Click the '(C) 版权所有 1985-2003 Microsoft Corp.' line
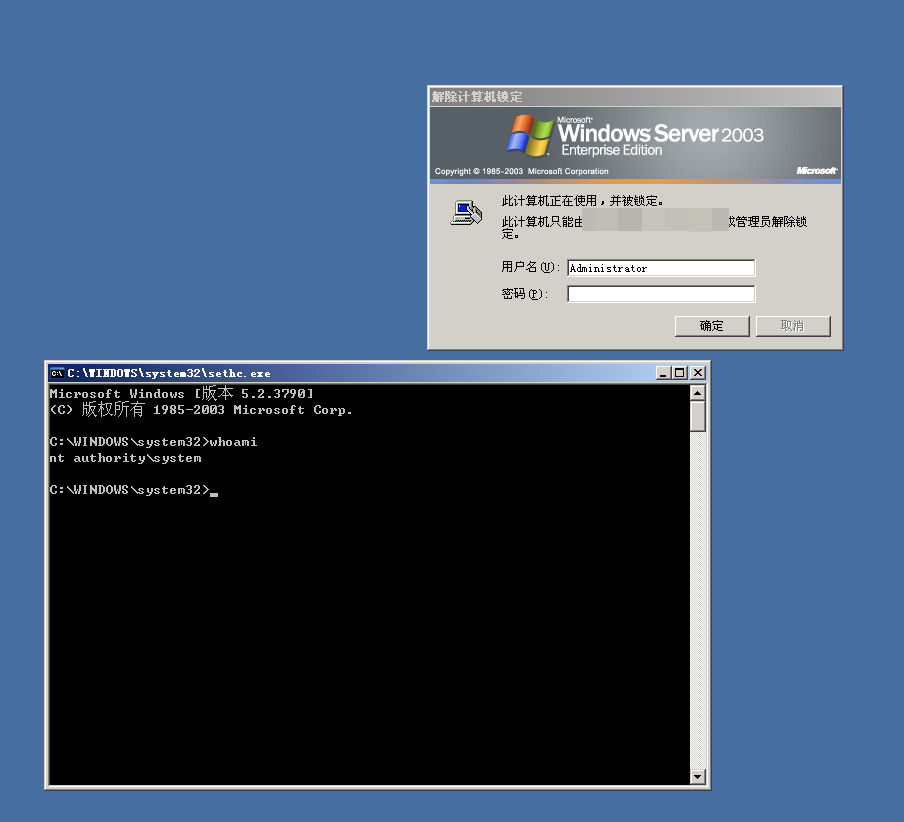The image size is (904, 822). (x=201, y=409)
